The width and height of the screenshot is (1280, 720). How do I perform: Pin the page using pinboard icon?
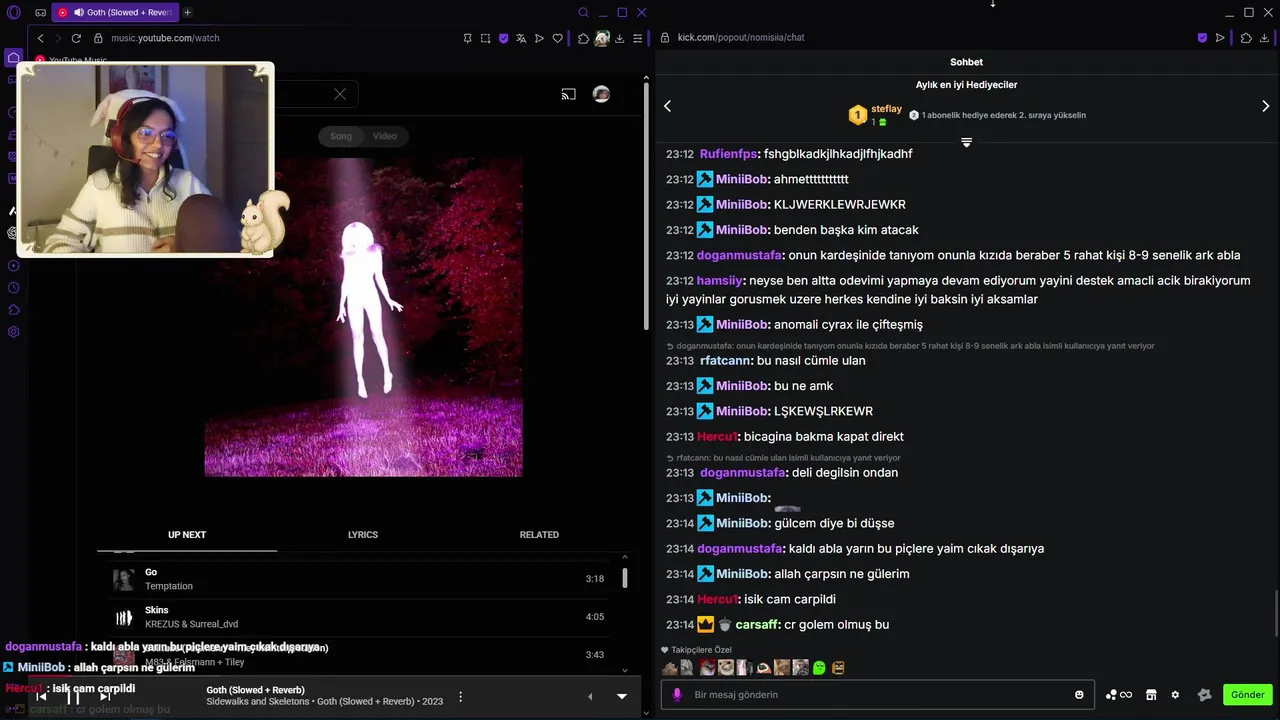point(467,38)
